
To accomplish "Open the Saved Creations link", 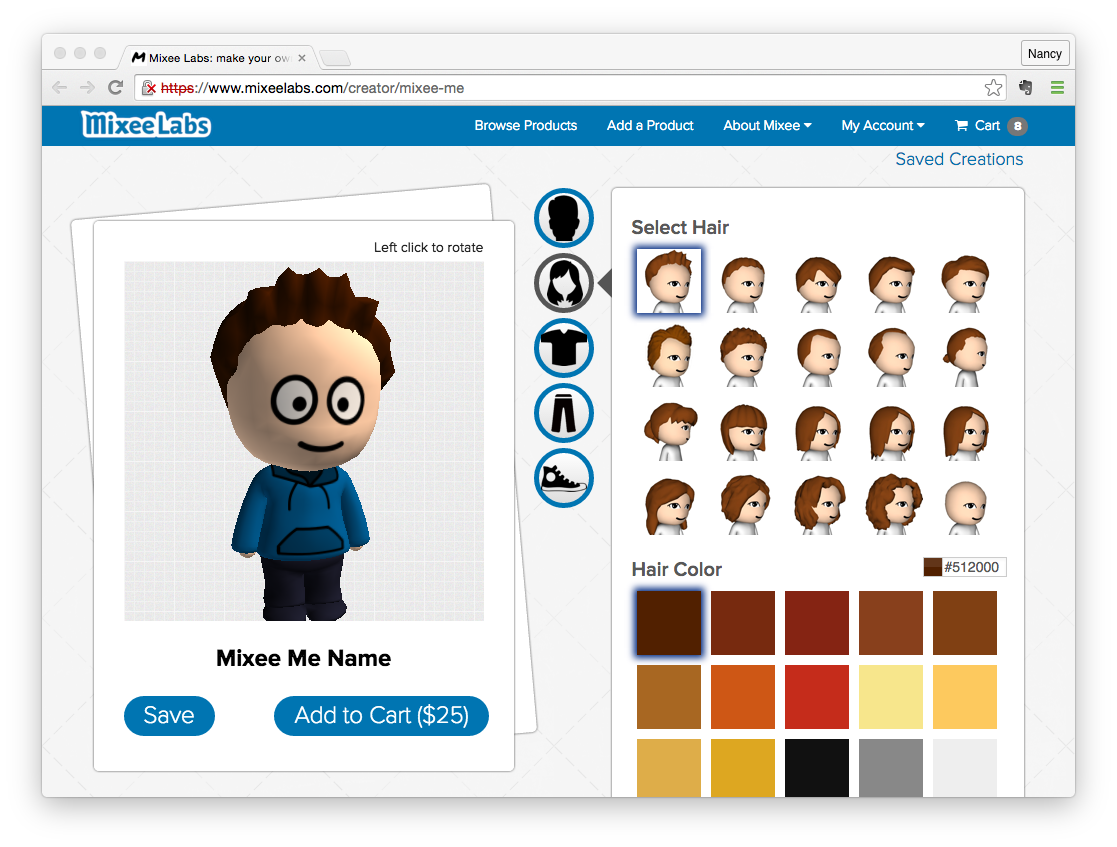I will (959, 159).
